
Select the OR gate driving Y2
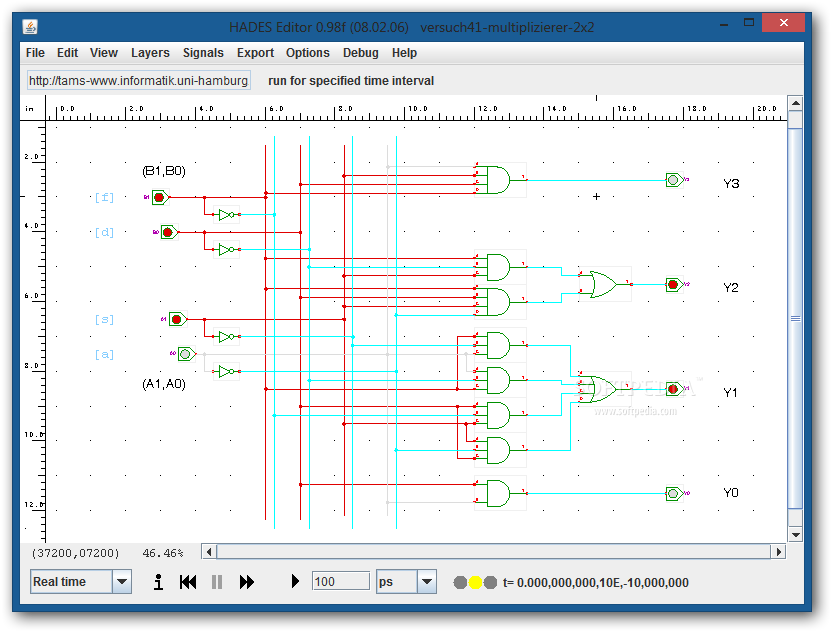point(604,284)
